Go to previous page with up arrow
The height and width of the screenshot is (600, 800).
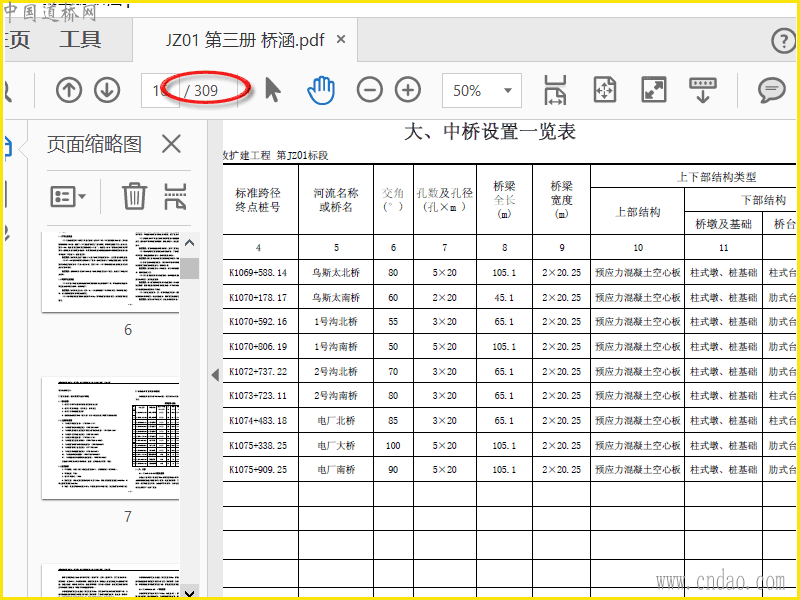69,90
